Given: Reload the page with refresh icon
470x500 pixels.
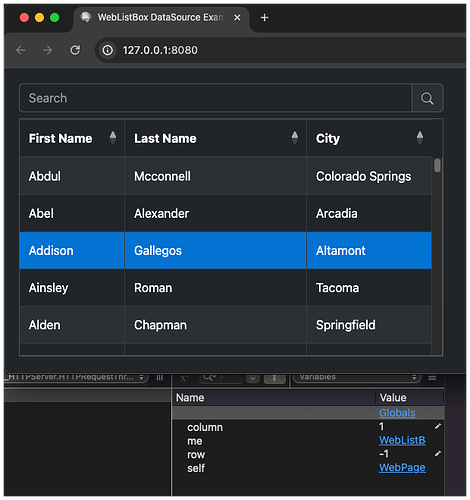Looking at the screenshot, I should (x=75, y=50).
